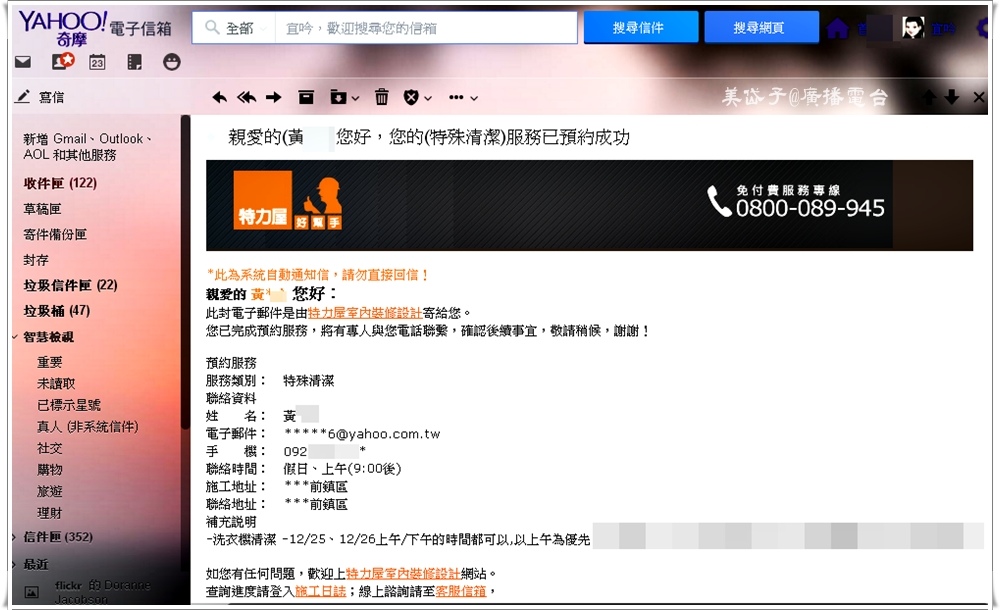Open the 客服信箱 link
The width and height of the screenshot is (1000, 610).
click(x=460, y=591)
